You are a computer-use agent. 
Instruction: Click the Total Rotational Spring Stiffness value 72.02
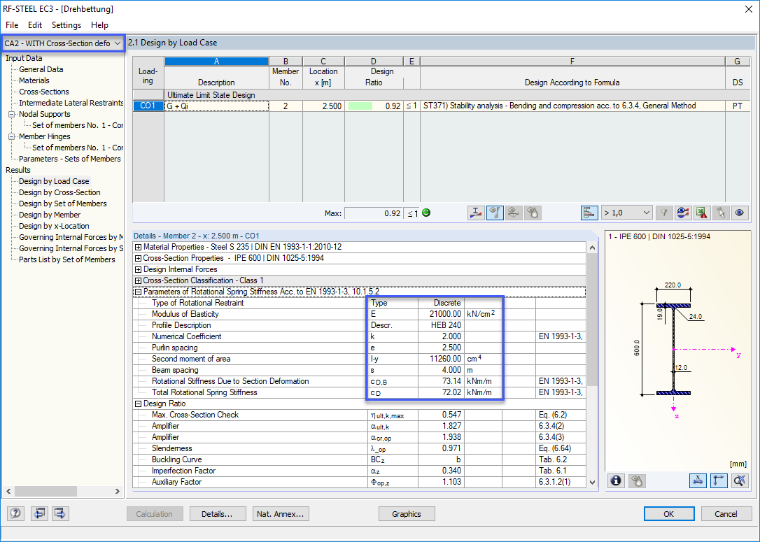(x=440, y=393)
